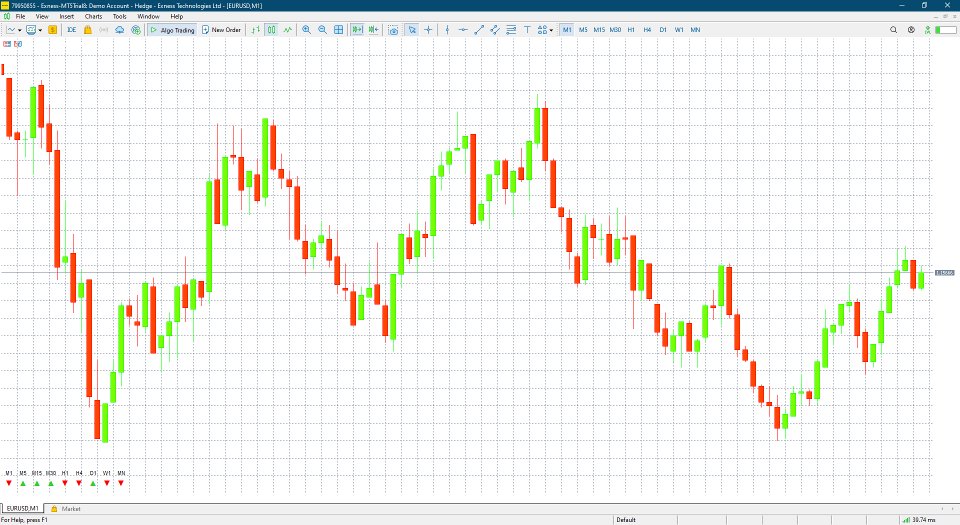
Task: Select the EURUSD,M1 chart tab
Action: pos(22,508)
